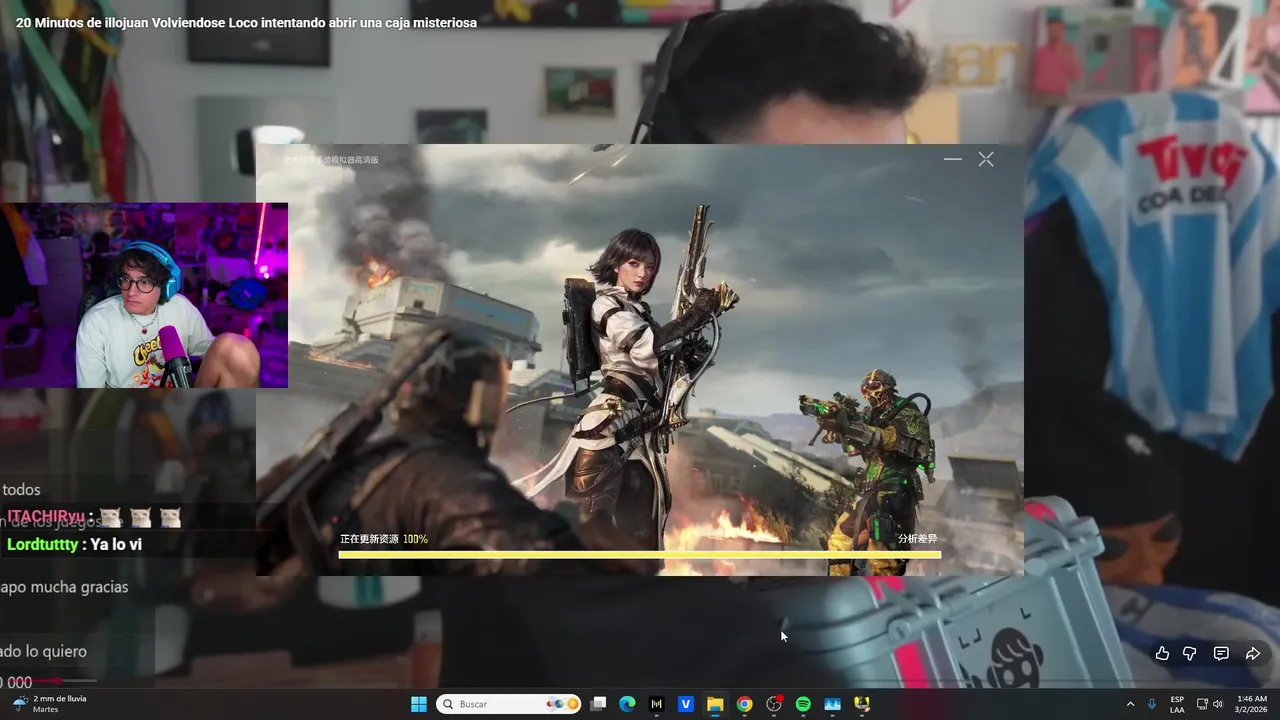Click the yellow update progress bar
This screenshot has height=720, width=1280.
639,554
